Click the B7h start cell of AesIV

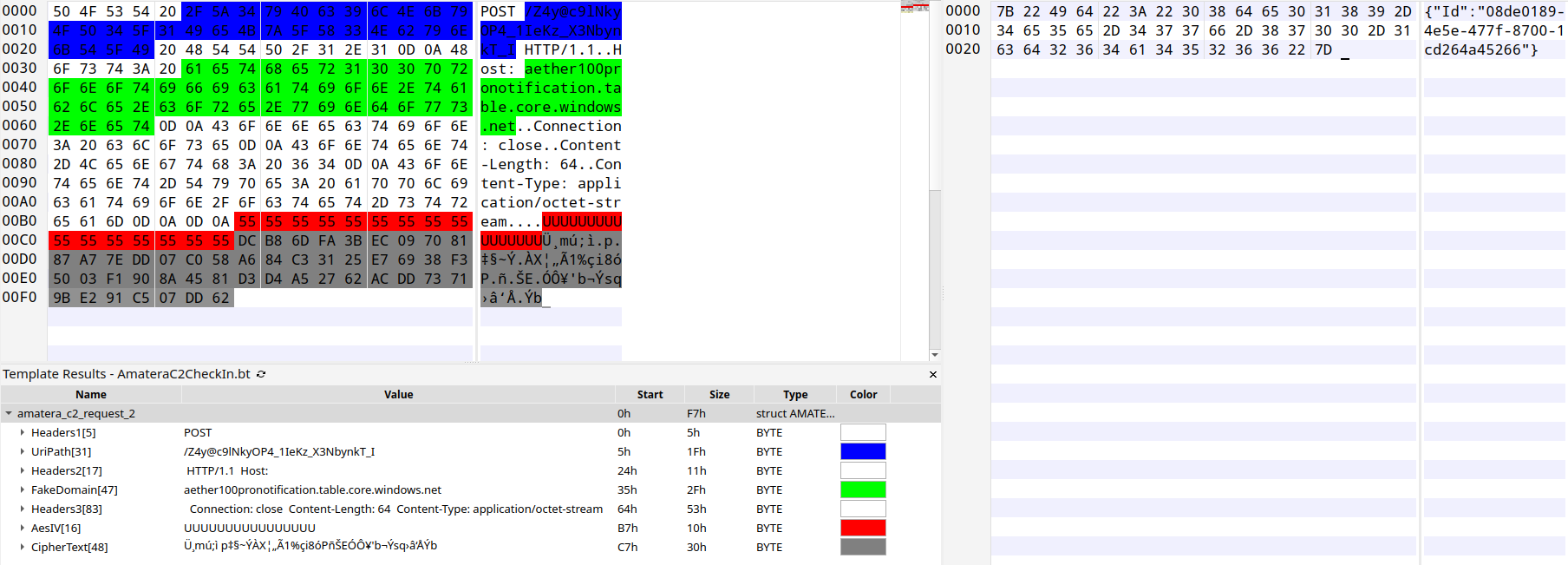coord(628,529)
